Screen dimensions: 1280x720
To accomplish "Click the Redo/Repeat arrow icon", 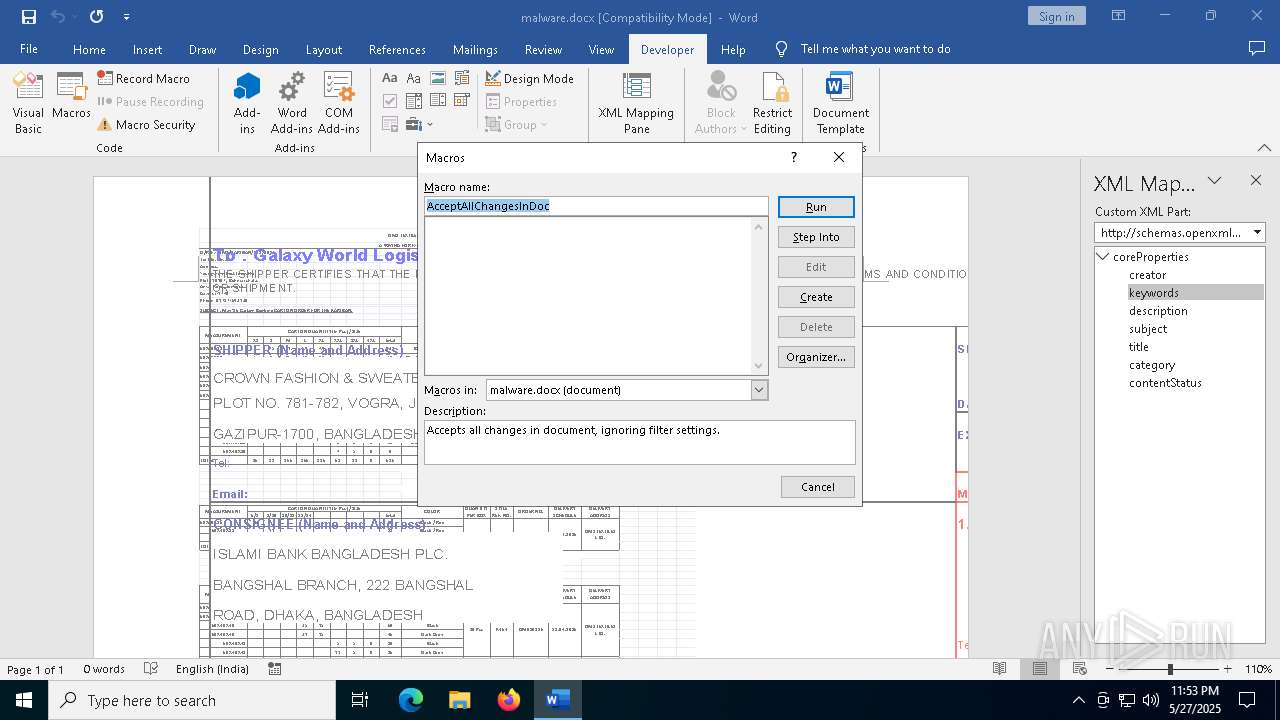I will point(96,17).
